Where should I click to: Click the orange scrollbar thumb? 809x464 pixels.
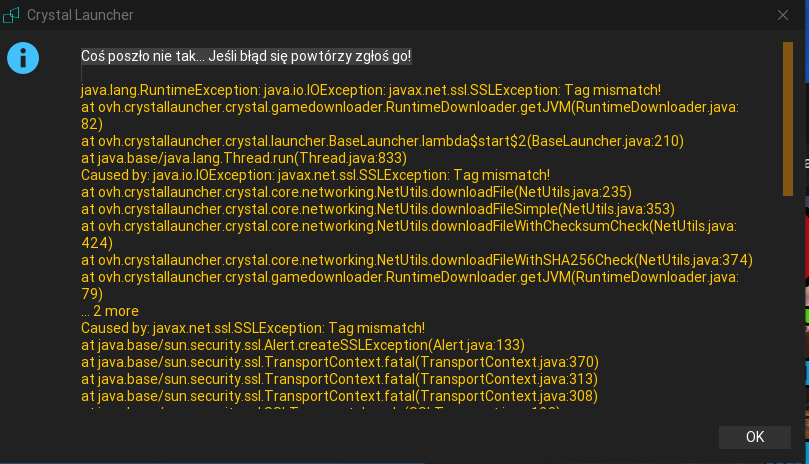(x=788, y=118)
